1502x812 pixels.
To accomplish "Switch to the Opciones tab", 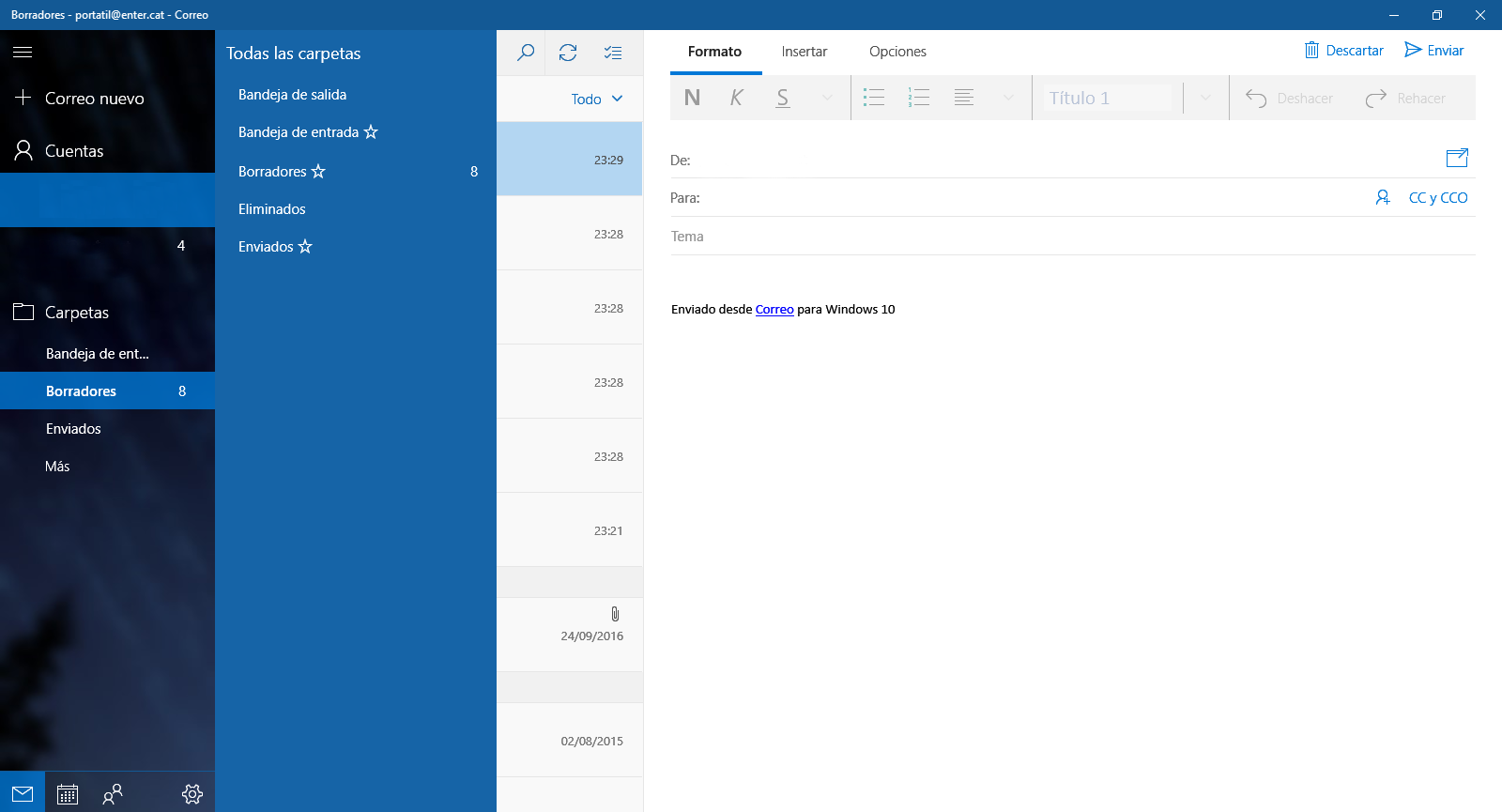I will (x=897, y=52).
